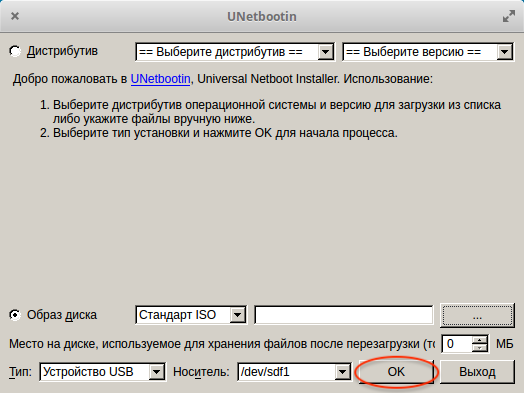
Task: Click the Выход button
Action: click(x=477, y=372)
